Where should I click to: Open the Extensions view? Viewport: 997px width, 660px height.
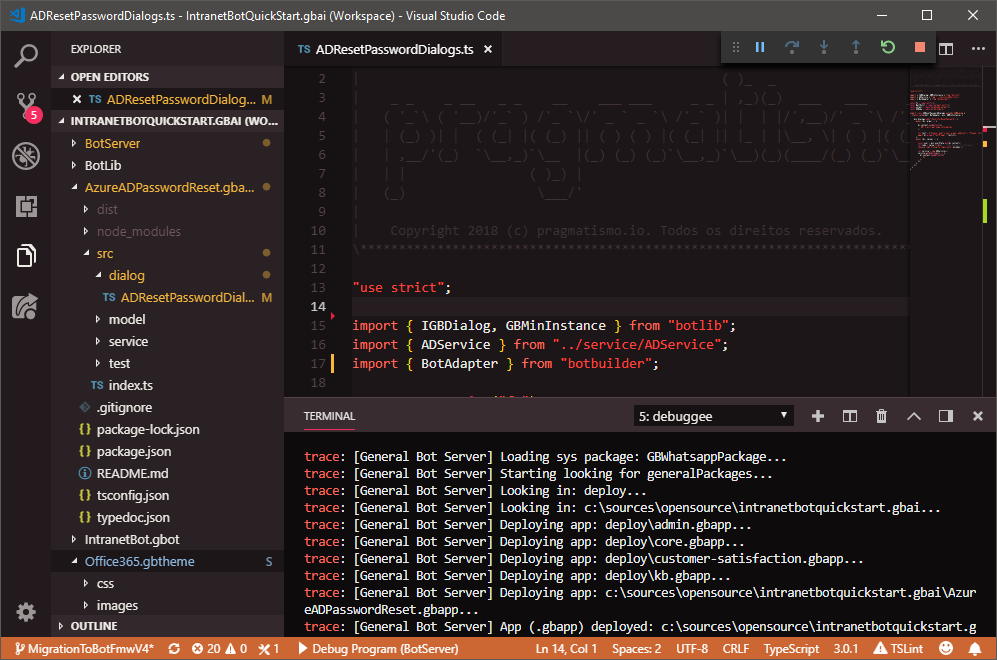pos(25,206)
